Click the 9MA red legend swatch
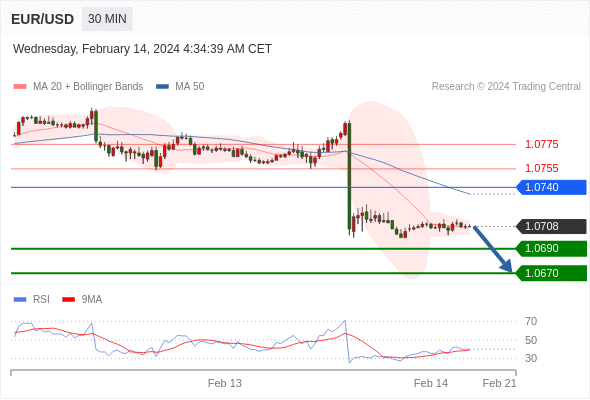The image size is (590, 400). (x=68, y=300)
